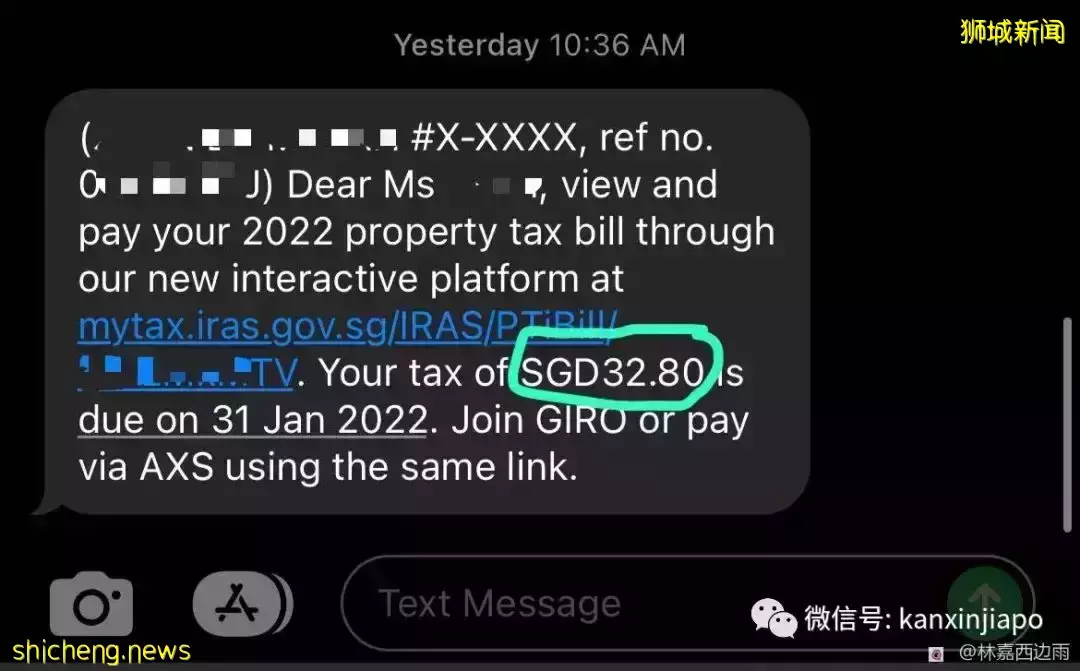The image size is (1080, 671).
Task: Click the shicheng.news watermark text
Action: click(x=101, y=651)
